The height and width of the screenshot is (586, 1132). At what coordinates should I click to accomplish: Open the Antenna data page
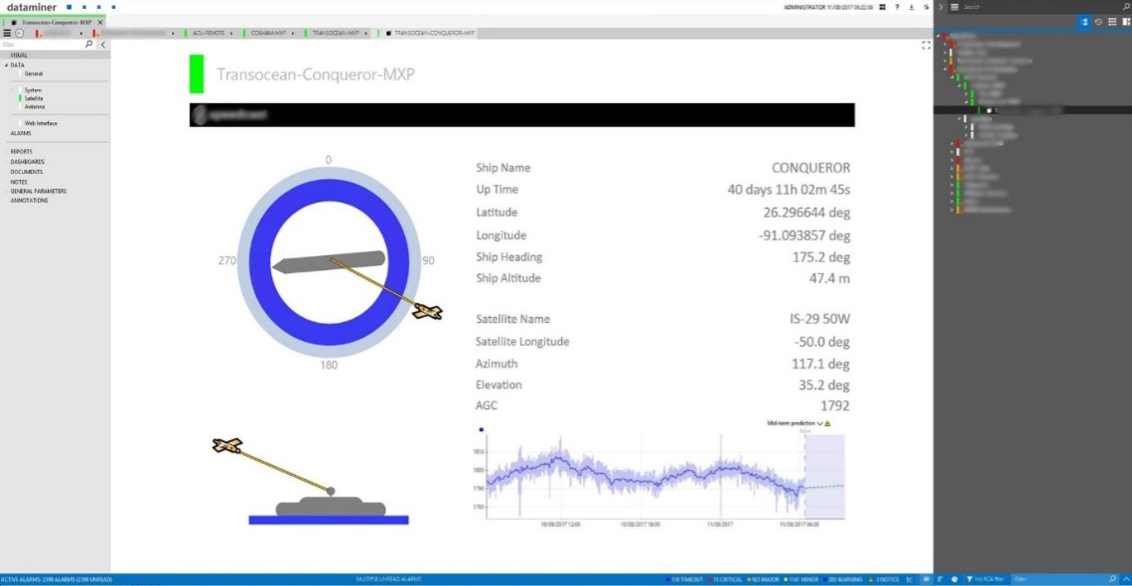35,107
